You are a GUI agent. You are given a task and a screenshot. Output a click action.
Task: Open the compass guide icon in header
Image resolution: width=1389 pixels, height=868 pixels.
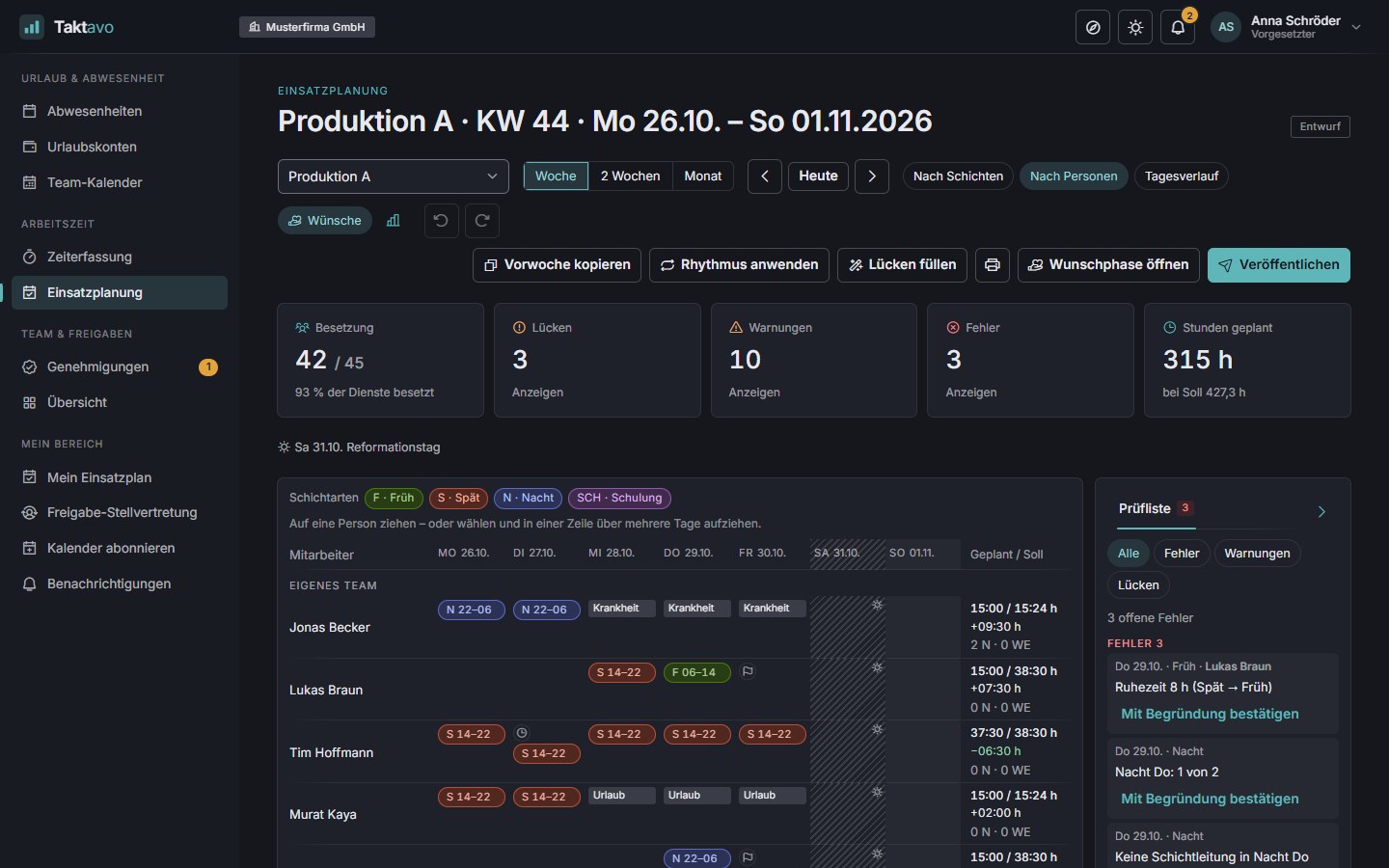point(1093,27)
